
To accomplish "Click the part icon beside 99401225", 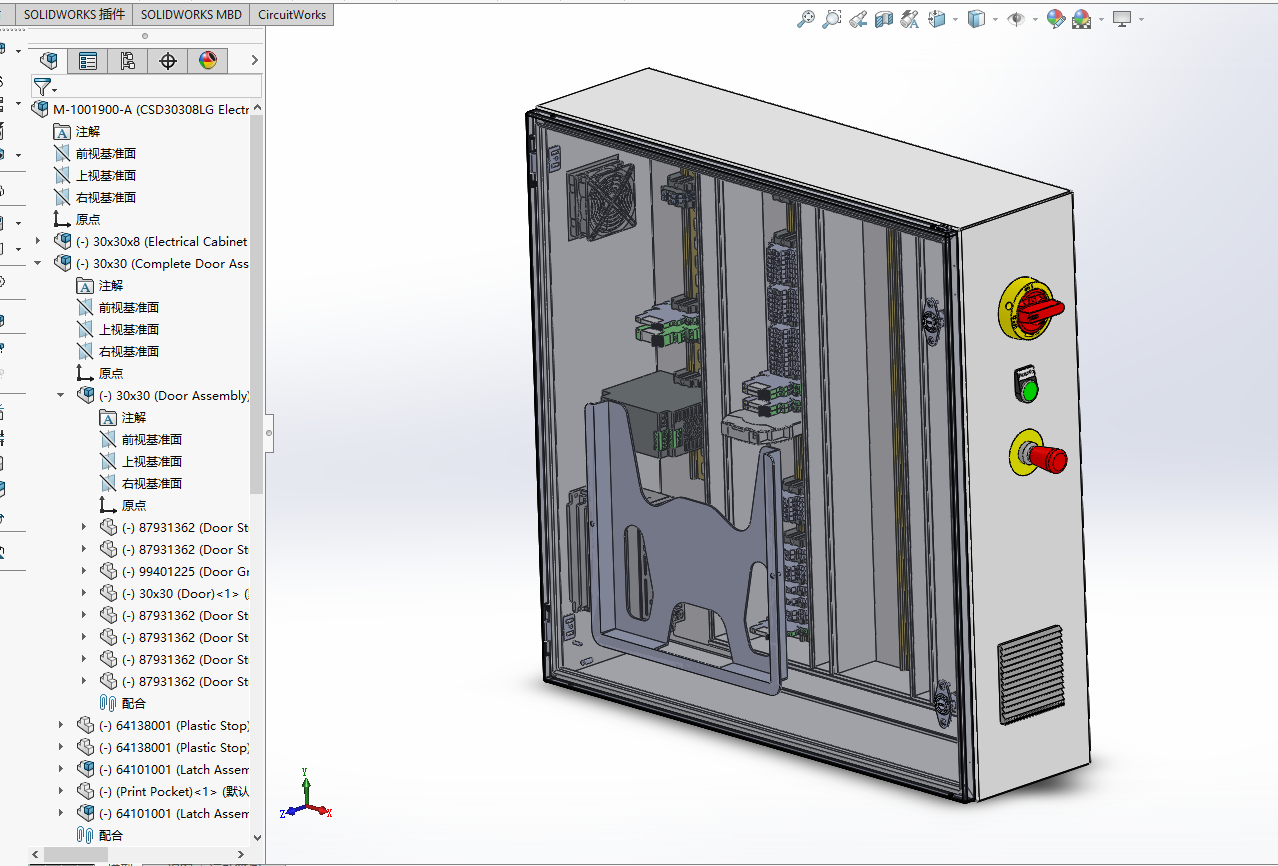I will tap(109, 571).
